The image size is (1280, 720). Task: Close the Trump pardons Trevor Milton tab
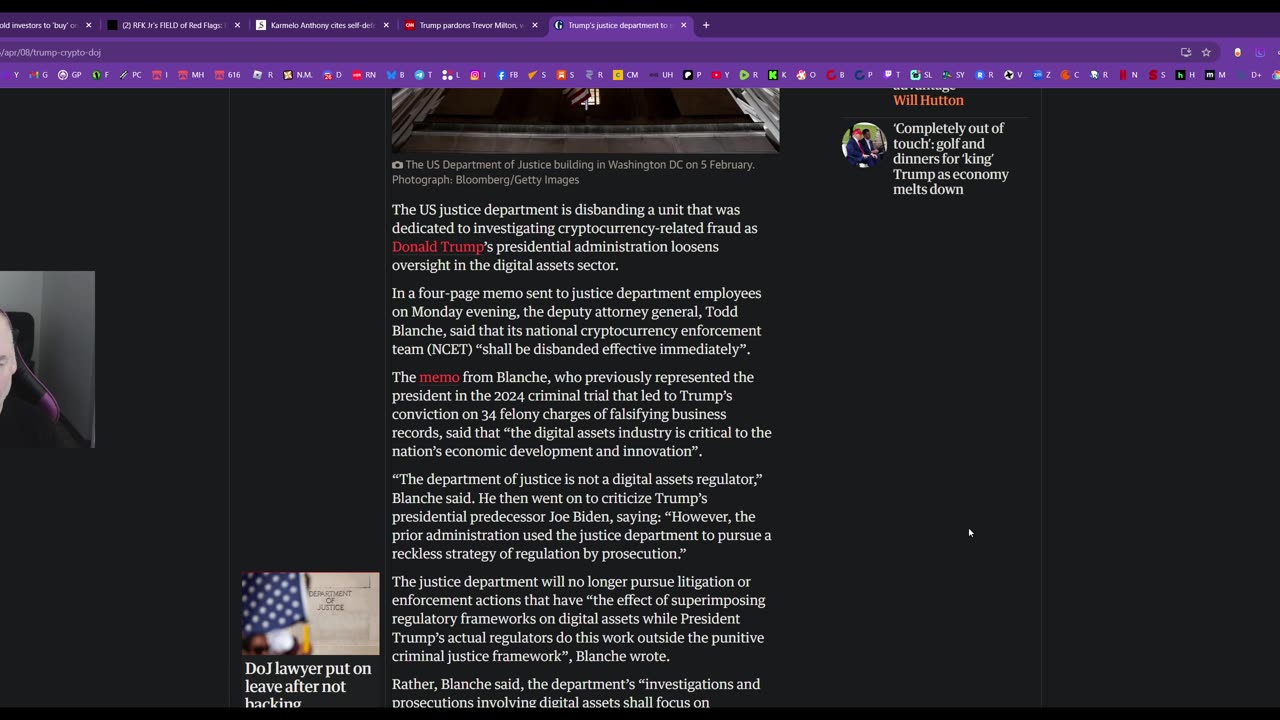point(535,25)
